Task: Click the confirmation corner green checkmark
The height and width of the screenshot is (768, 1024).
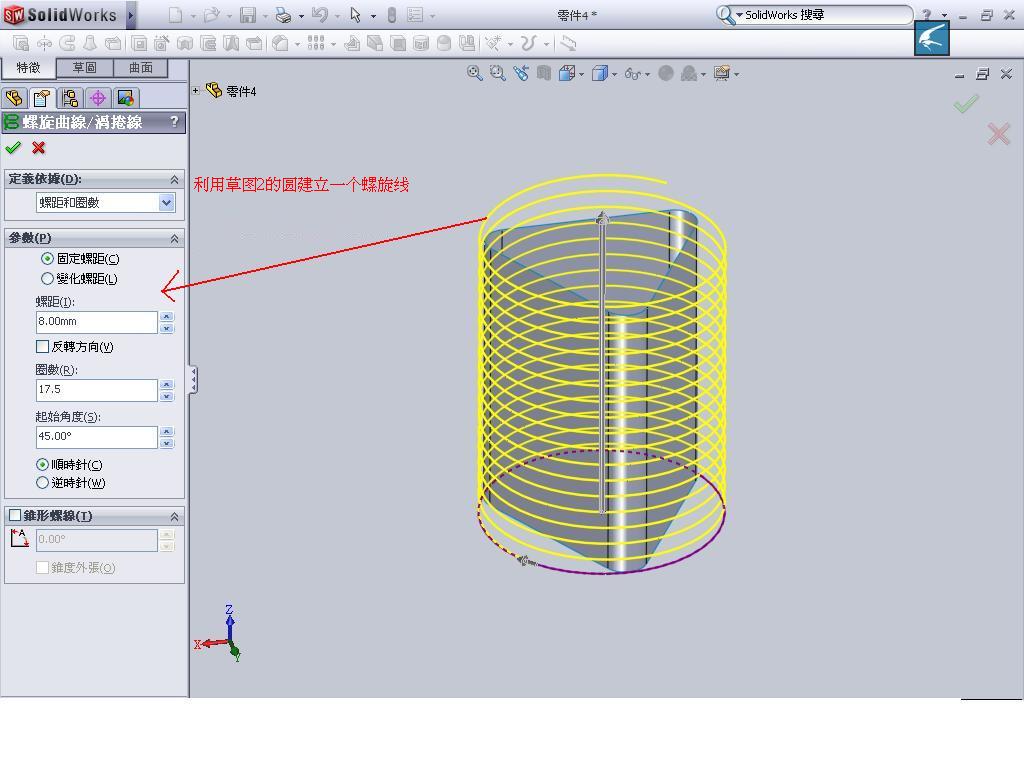Action: [966, 103]
